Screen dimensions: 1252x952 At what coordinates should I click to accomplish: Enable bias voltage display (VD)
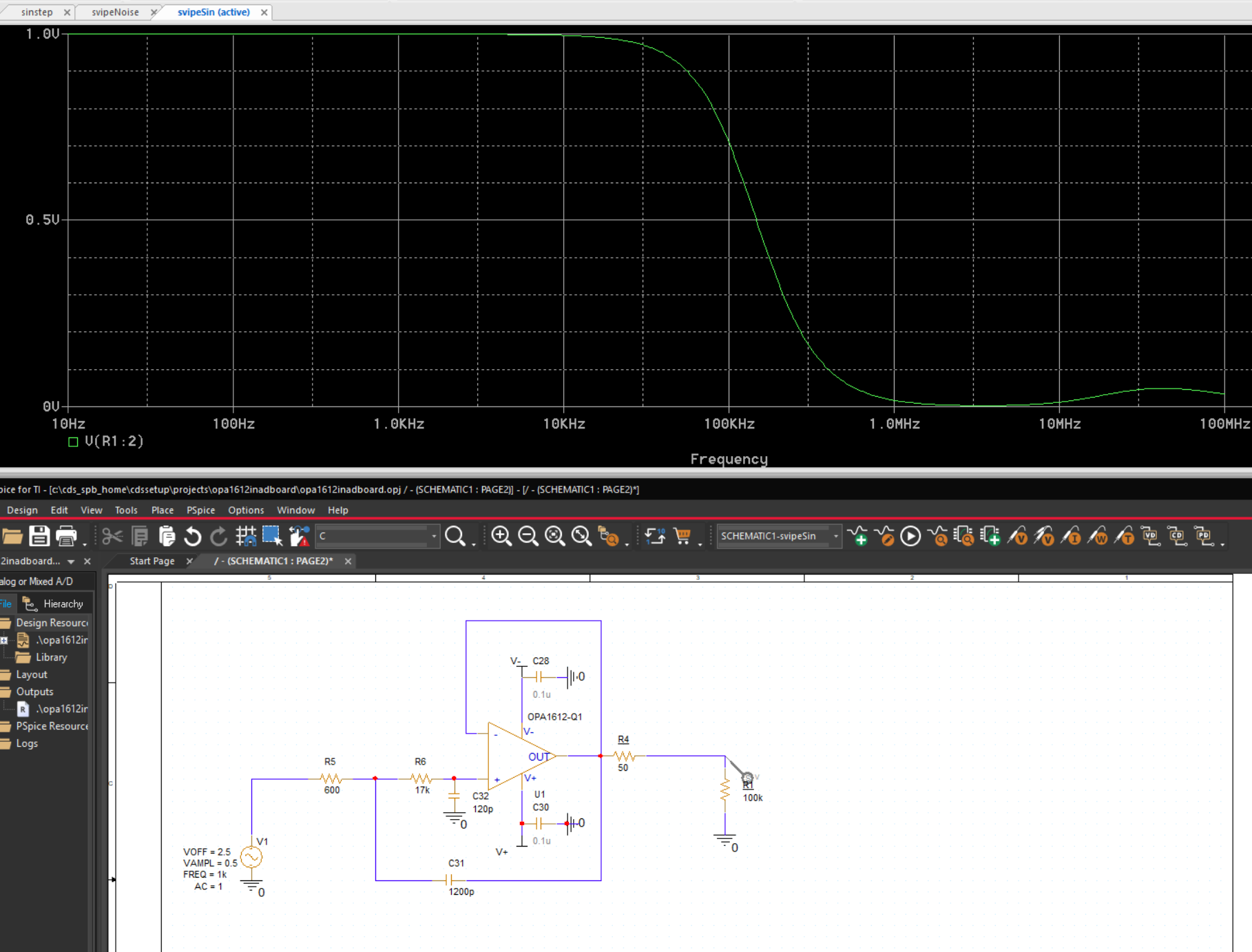tap(1151, 536)
